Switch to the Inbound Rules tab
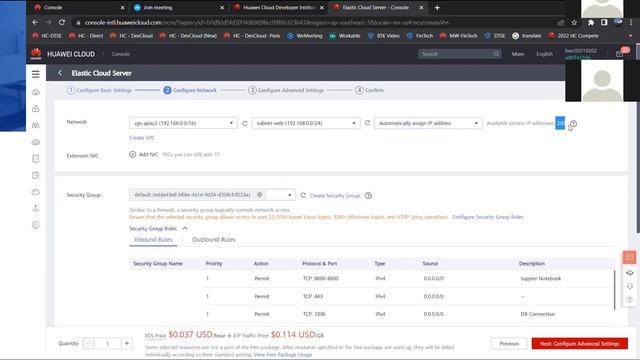Viewport: 640px width, 360px height. coord(153,240)
